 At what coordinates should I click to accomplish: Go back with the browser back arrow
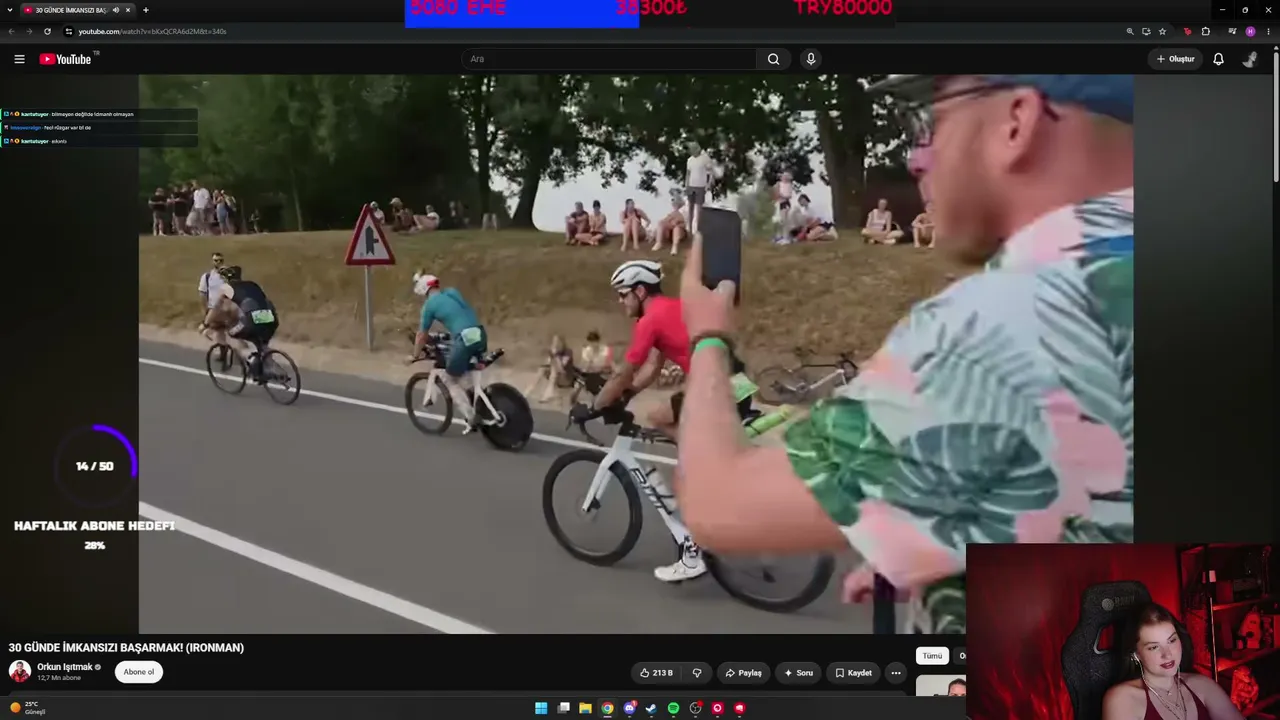[x=12, y=31]
